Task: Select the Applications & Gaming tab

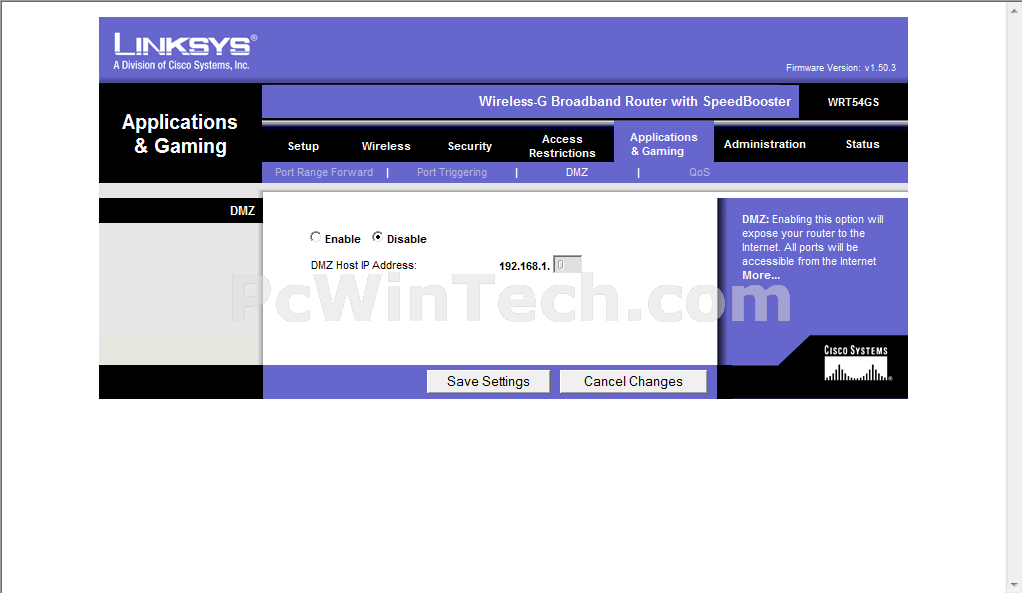Action: coord(664,144)
